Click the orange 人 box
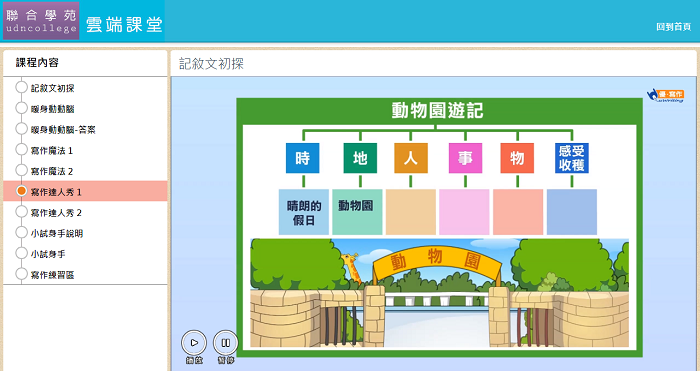Image resolution: width=700 pixels, height=371 pixels. tap(411, 158)
